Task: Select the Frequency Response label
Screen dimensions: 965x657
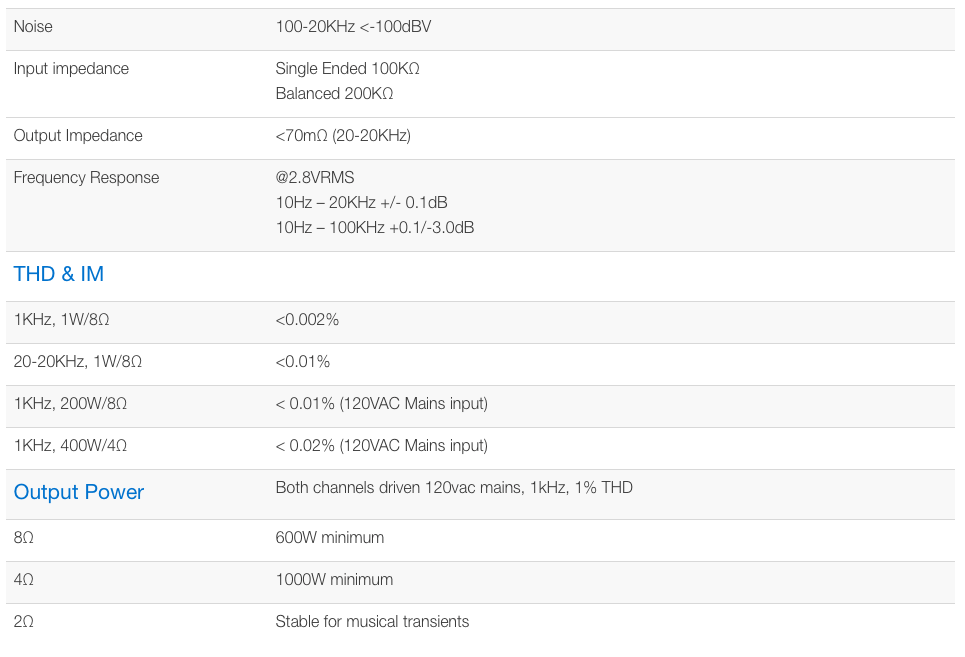Action: click(x=86, y=178)
